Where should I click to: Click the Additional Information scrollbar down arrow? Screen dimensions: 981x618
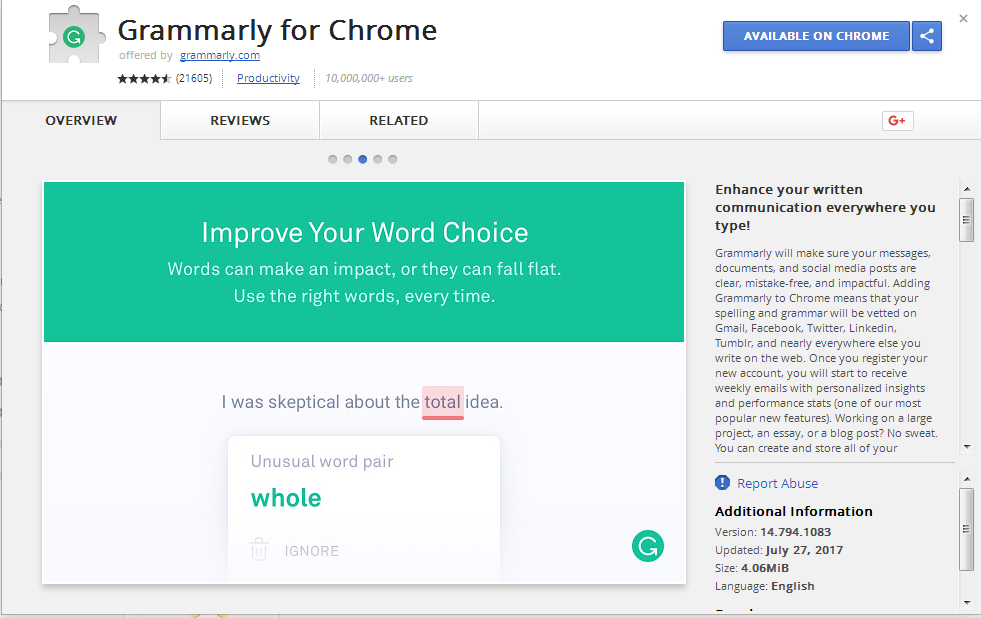tap(967, 602)
